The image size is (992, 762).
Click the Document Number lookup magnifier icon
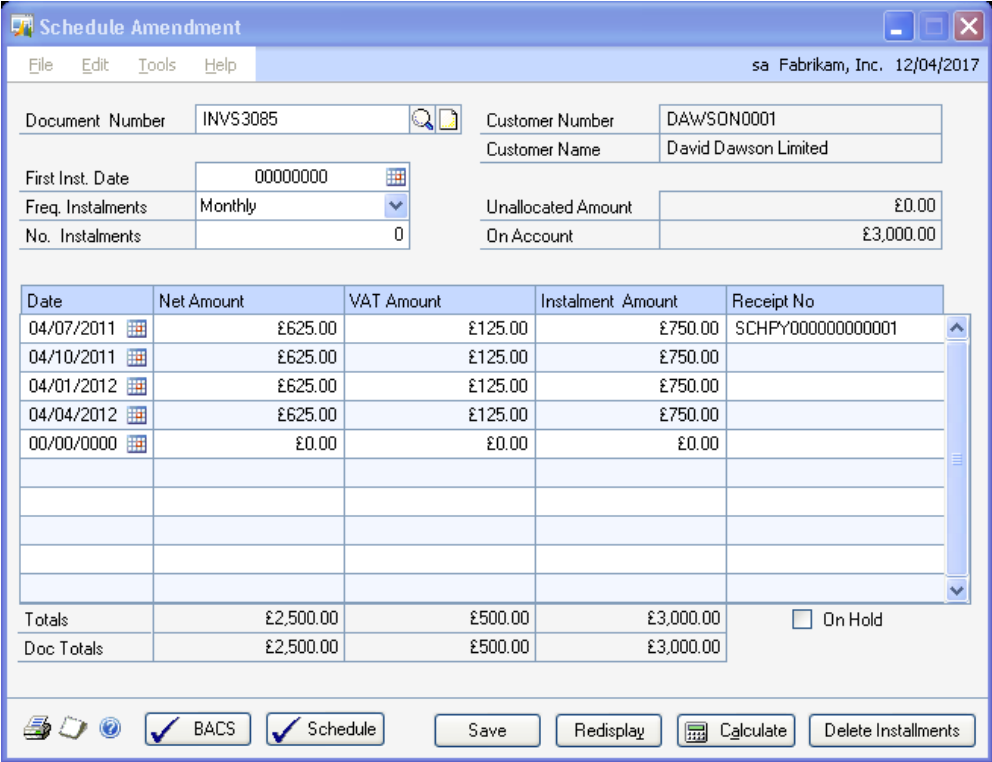[422, 120]
